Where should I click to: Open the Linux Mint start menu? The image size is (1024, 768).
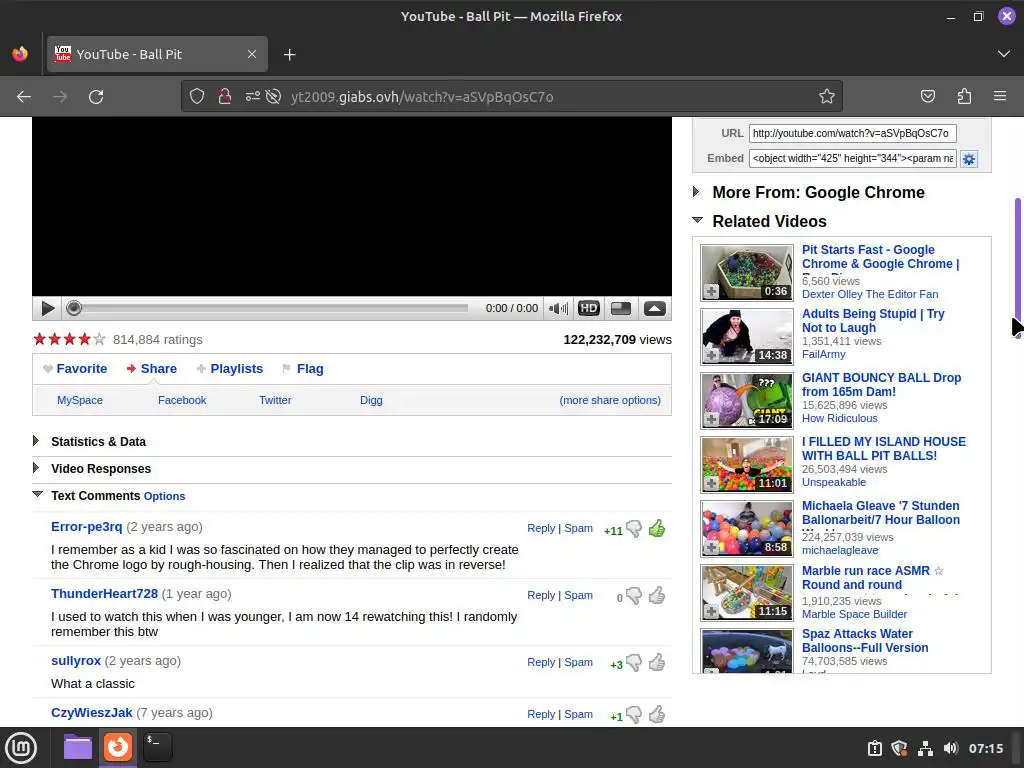point(21,748)
